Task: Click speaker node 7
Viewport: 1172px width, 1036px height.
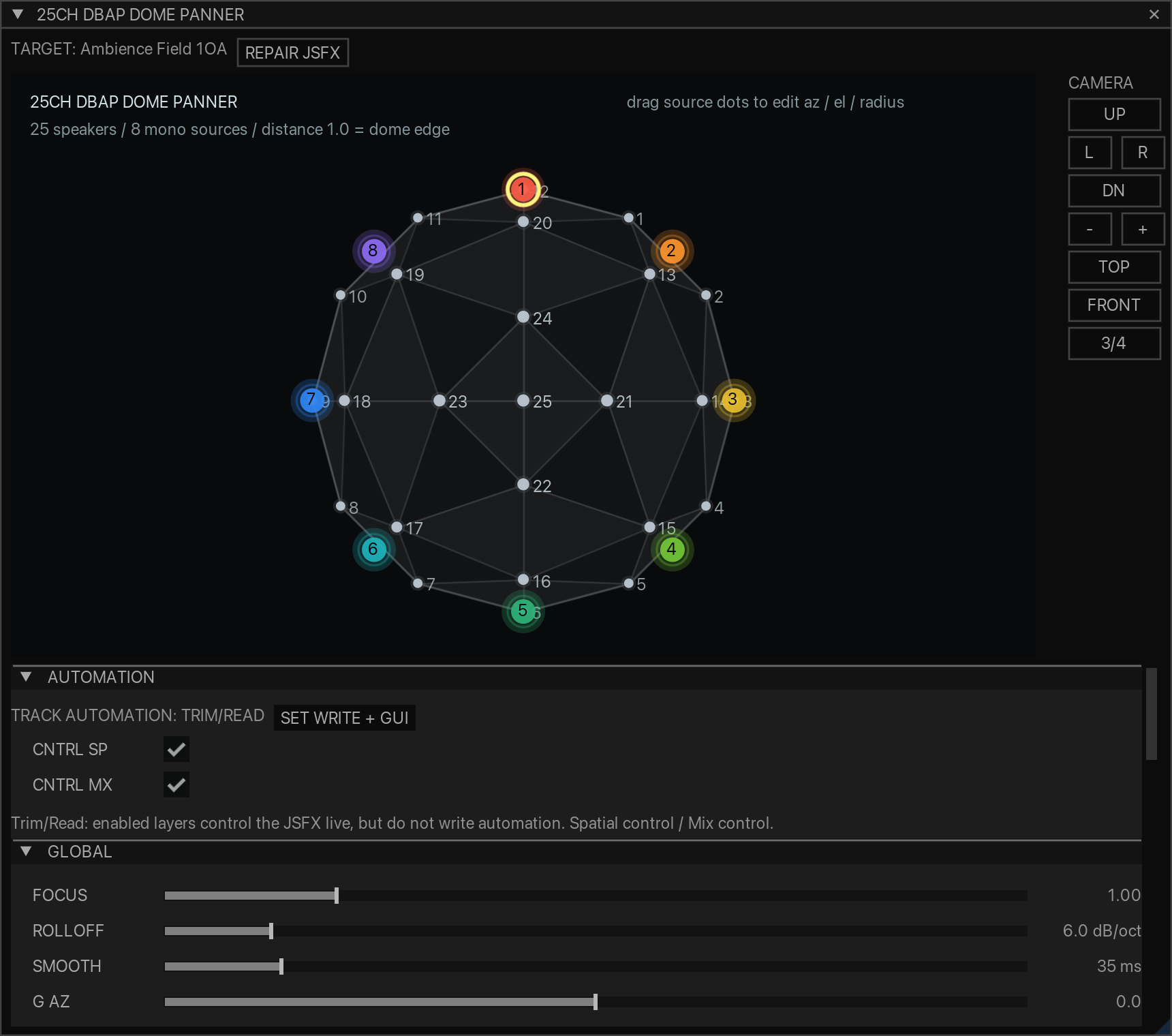Action: pyautogui.click(x=418, y=583)
